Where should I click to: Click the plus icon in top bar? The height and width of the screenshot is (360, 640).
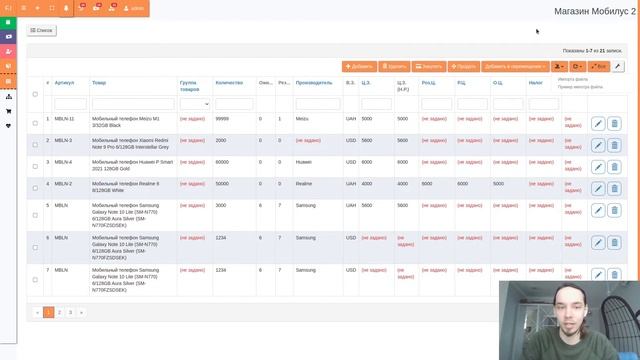(x=38, y=8)
